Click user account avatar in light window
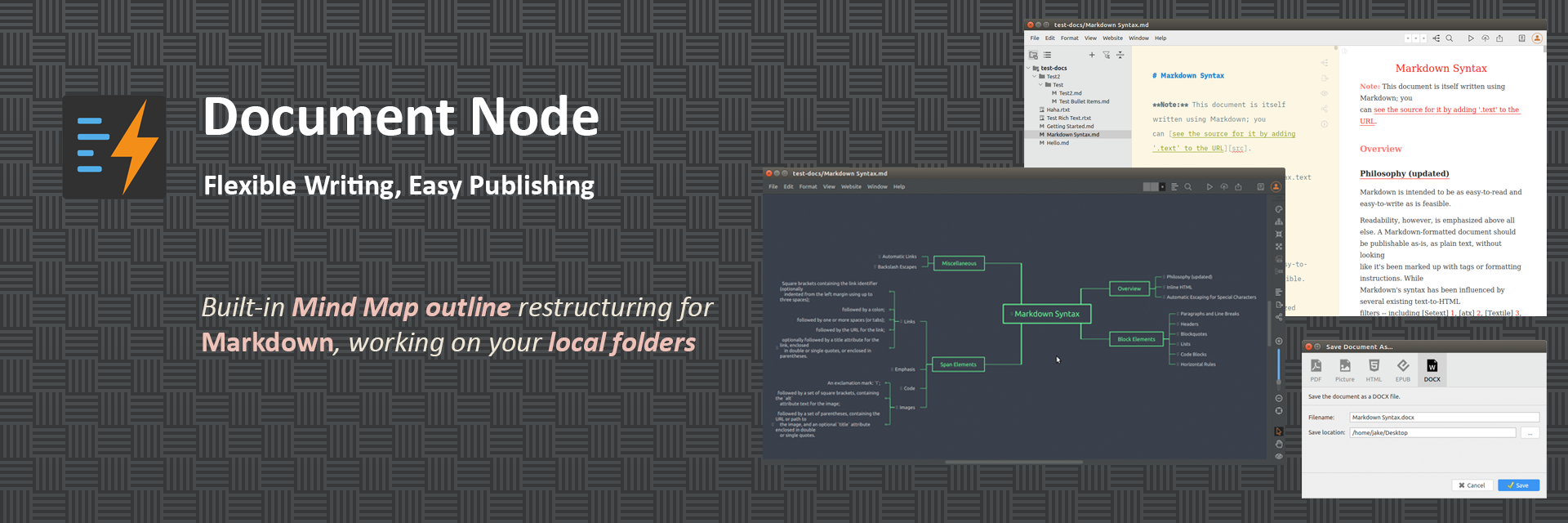 [x=1537, y=38]
